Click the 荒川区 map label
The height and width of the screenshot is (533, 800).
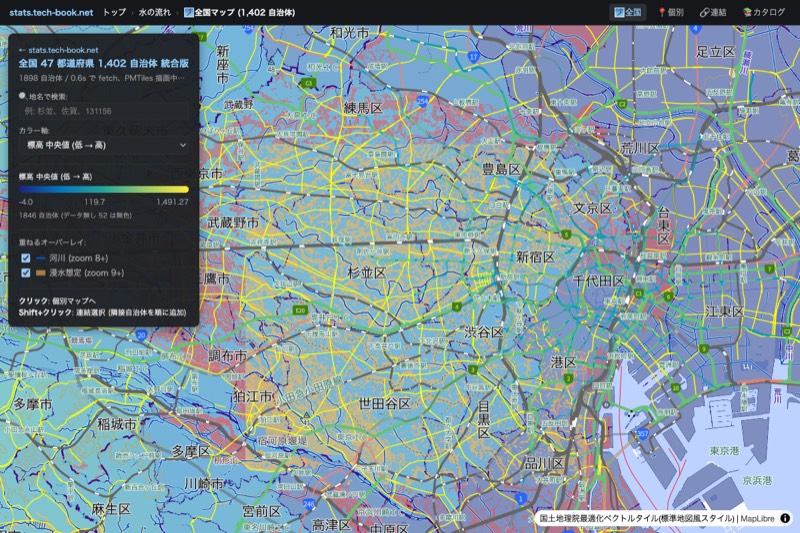[x=640, y=148]
